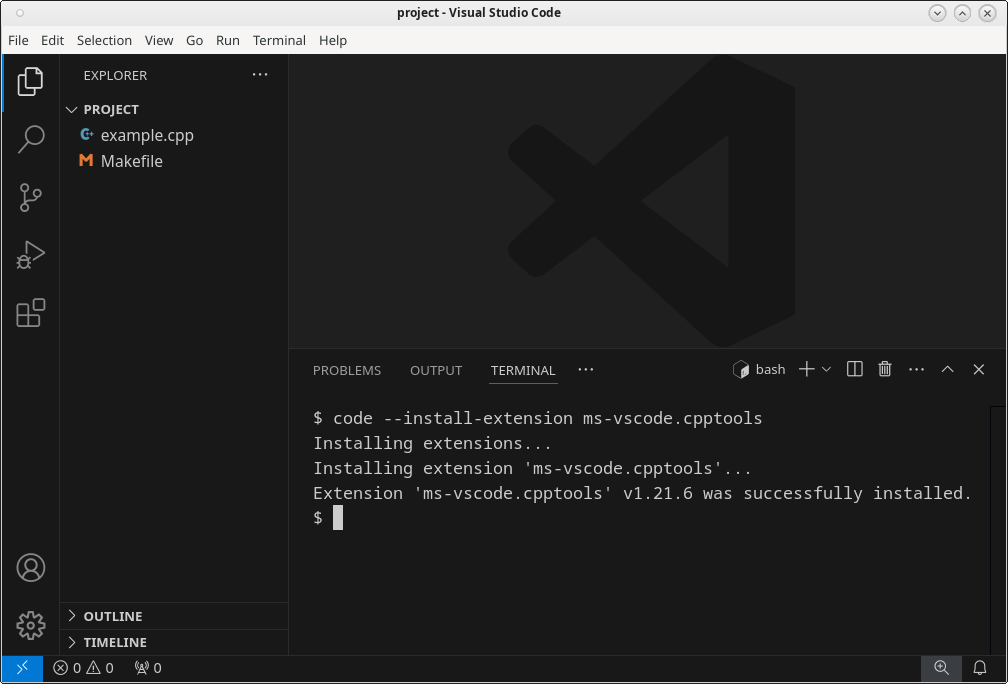The height and width of the screenshot is (684, 1008).
Task: Click the 'successfully installed' terminal output line
Action: point(642,494)
